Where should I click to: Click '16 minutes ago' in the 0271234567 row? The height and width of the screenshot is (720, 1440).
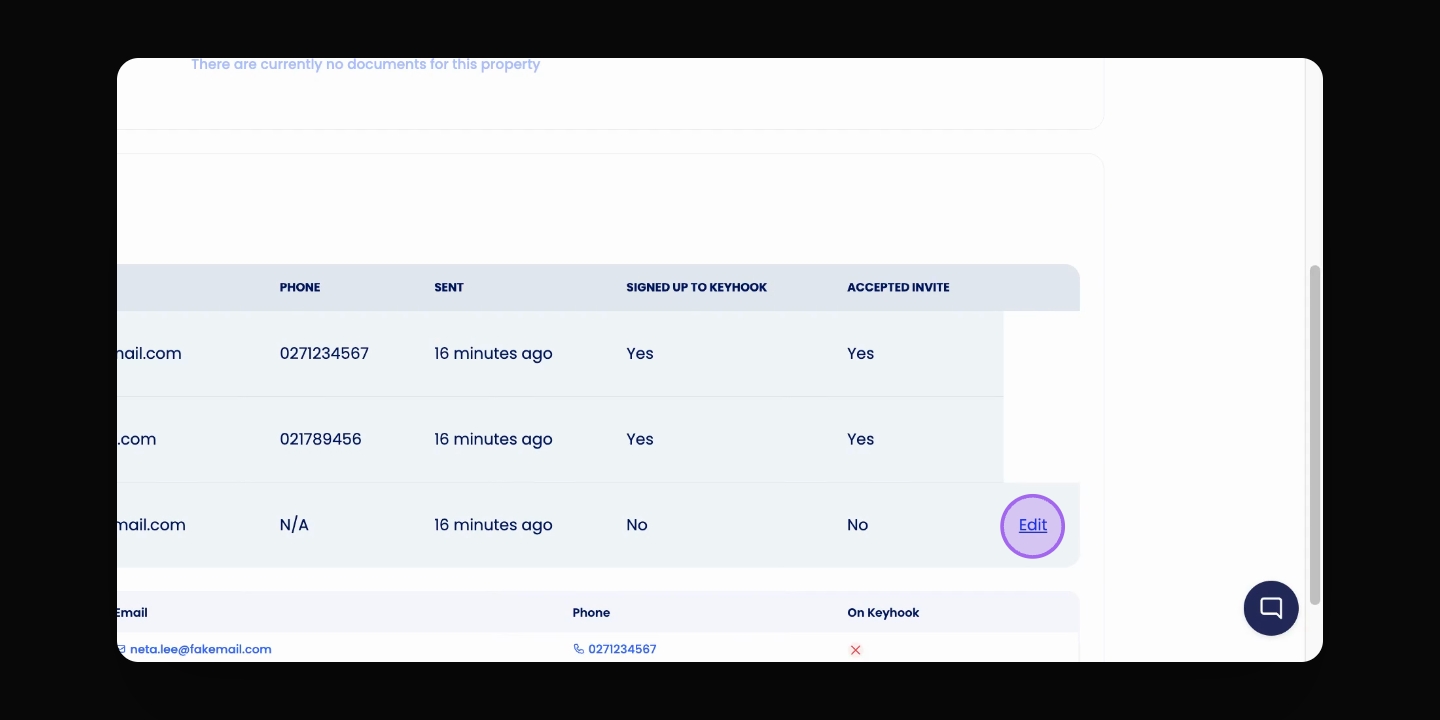[493, 353]
